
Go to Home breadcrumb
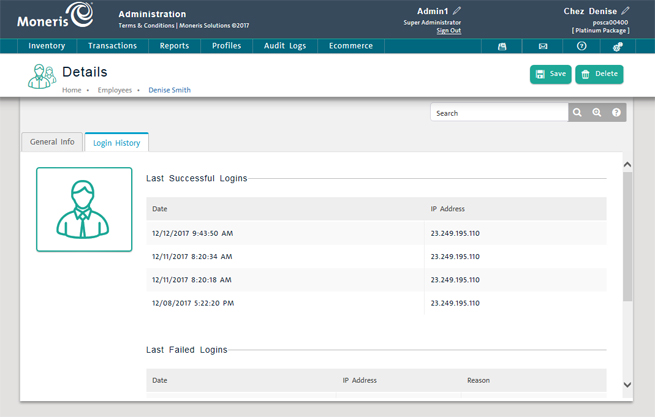pos(72,90)
